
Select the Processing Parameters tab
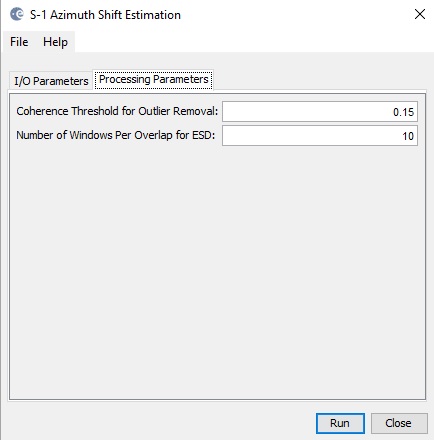[x=154, y=79]
